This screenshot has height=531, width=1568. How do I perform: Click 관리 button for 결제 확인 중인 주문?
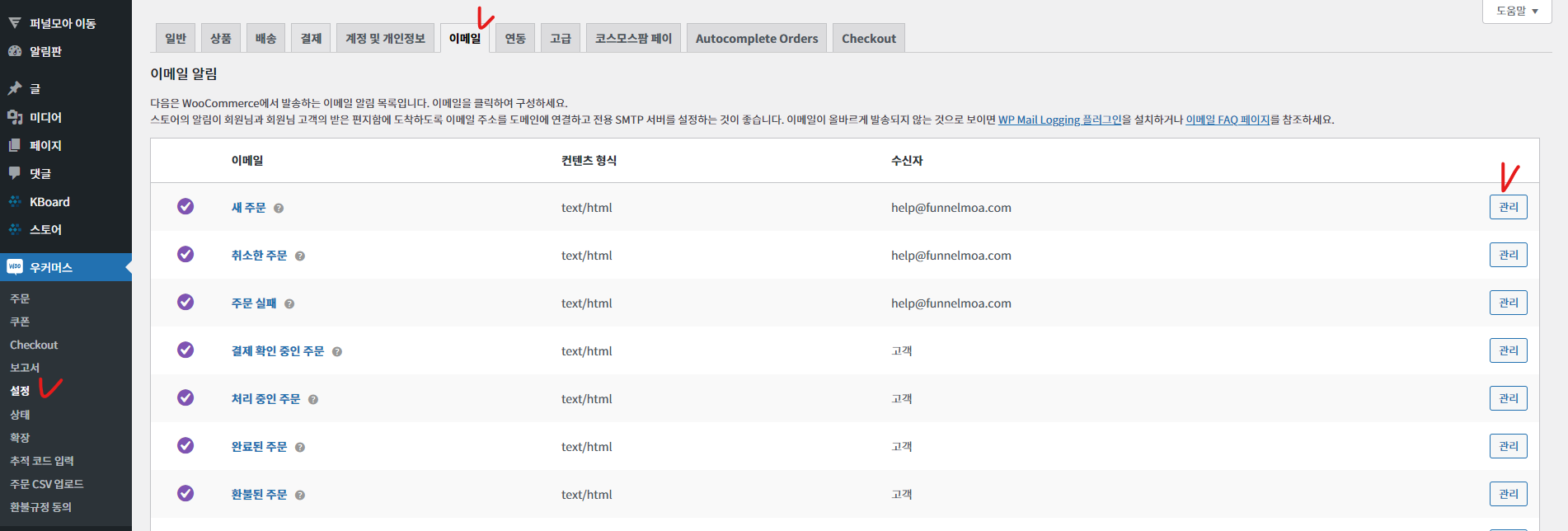coord(1509,350)
